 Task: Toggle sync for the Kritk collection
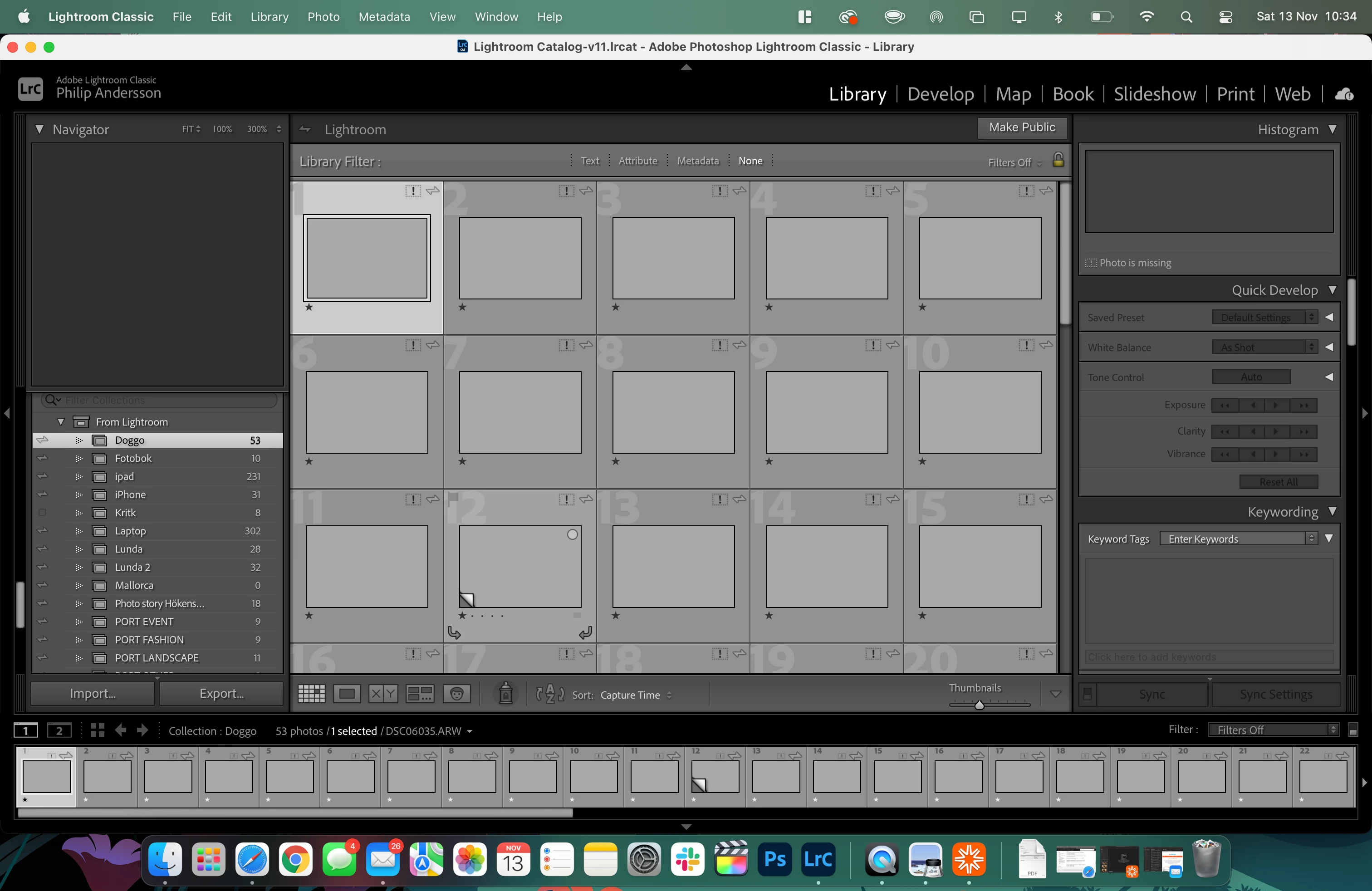click(x=42, y=512)
